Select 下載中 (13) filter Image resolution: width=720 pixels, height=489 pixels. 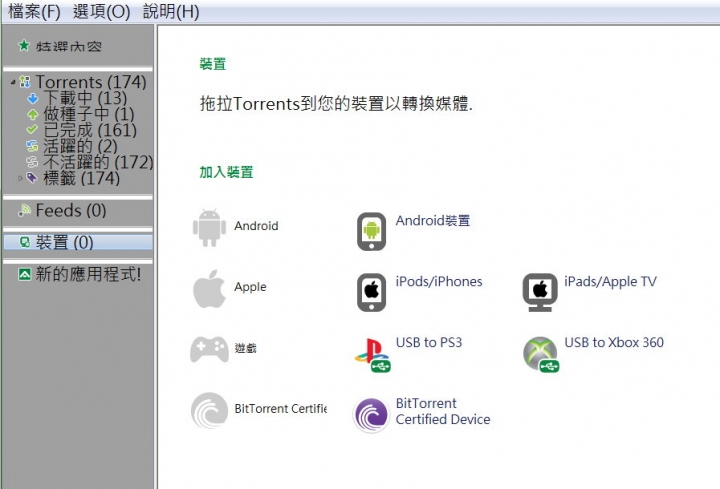(x=85, y=98)
